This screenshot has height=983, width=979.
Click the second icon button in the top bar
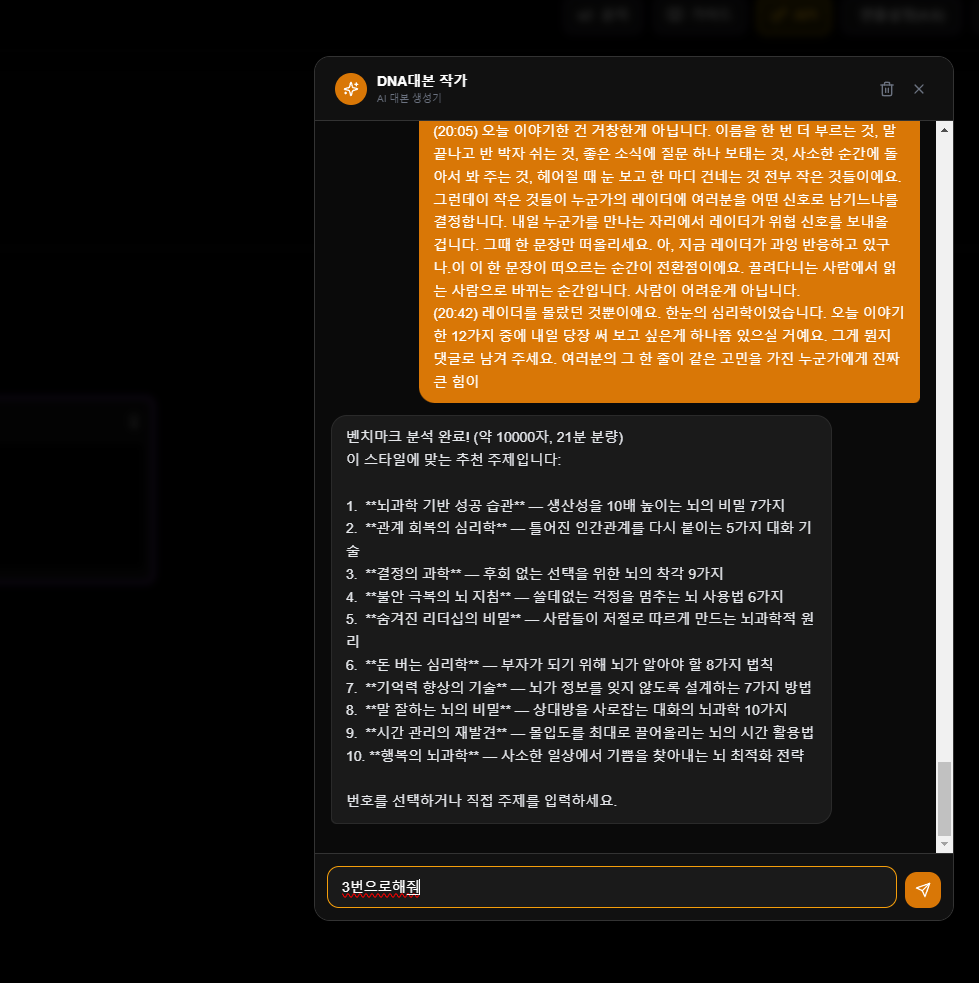(x=698, y=15)
